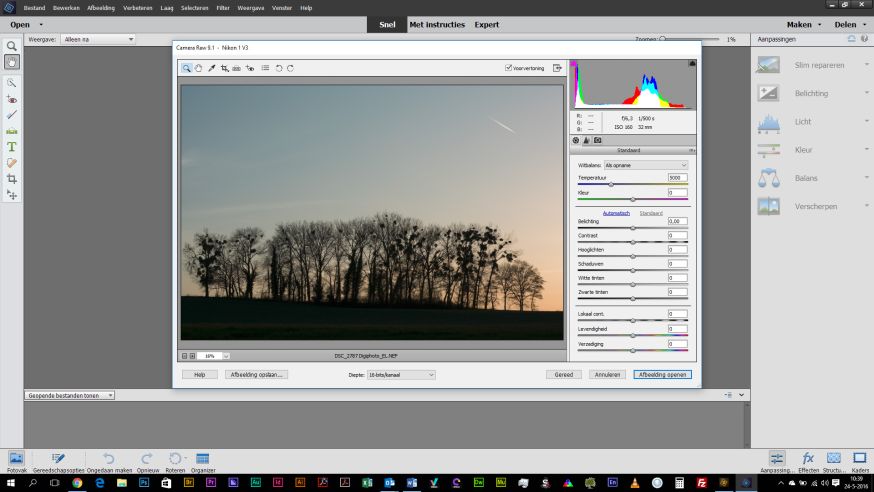Click the Temperatuur slider handle
Screen dimensions: 874x492
pyautogui.click(x=611, y=184)
